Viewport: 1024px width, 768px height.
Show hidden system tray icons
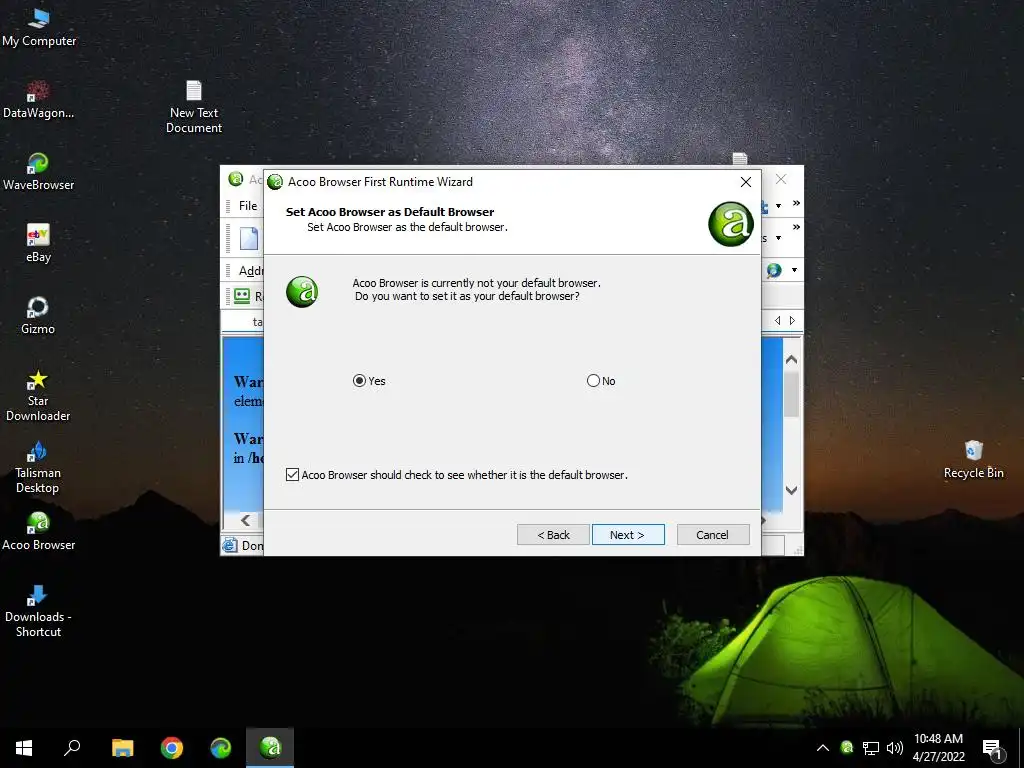823,748
